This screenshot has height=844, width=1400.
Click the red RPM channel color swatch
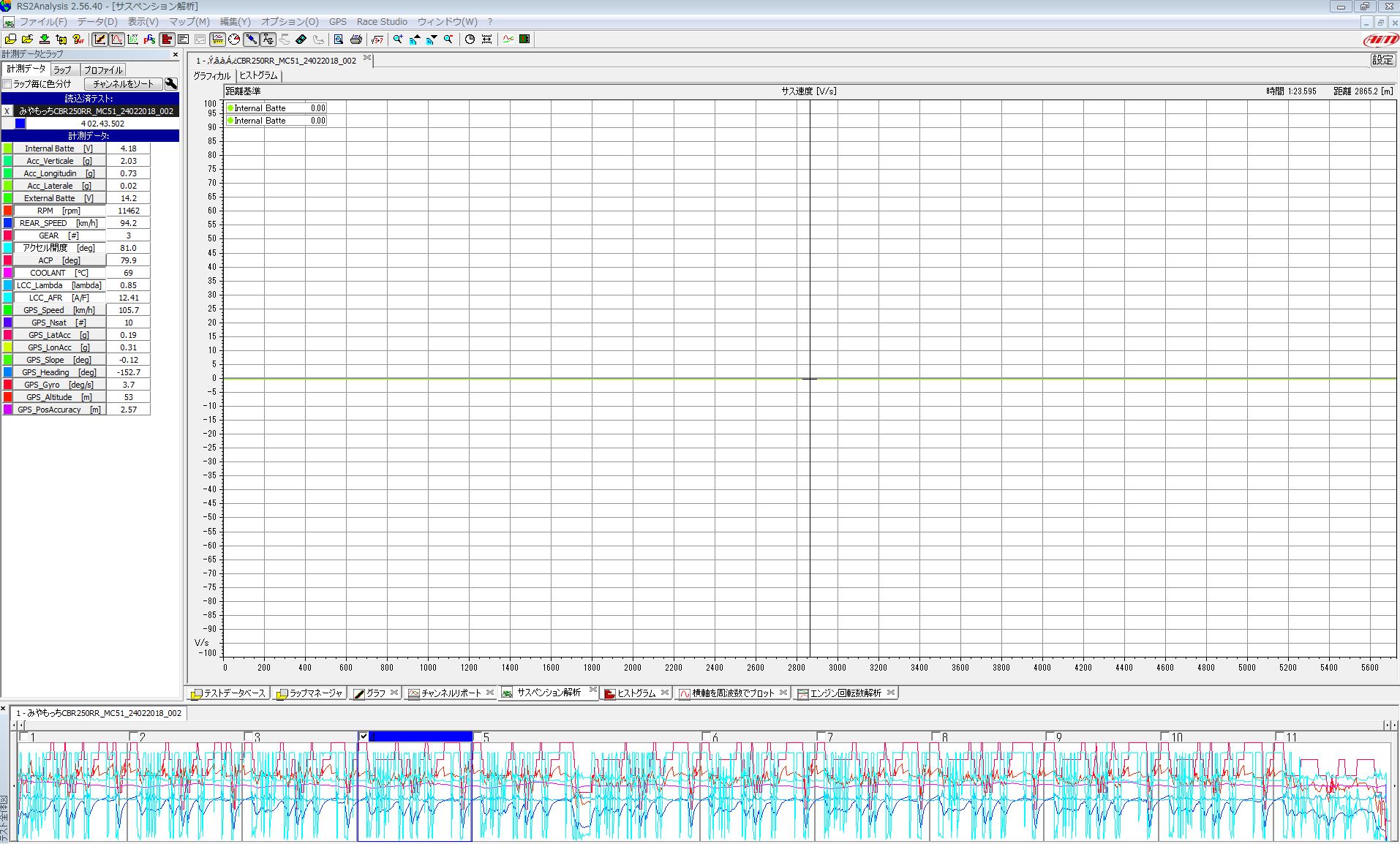tap(8, 211)
